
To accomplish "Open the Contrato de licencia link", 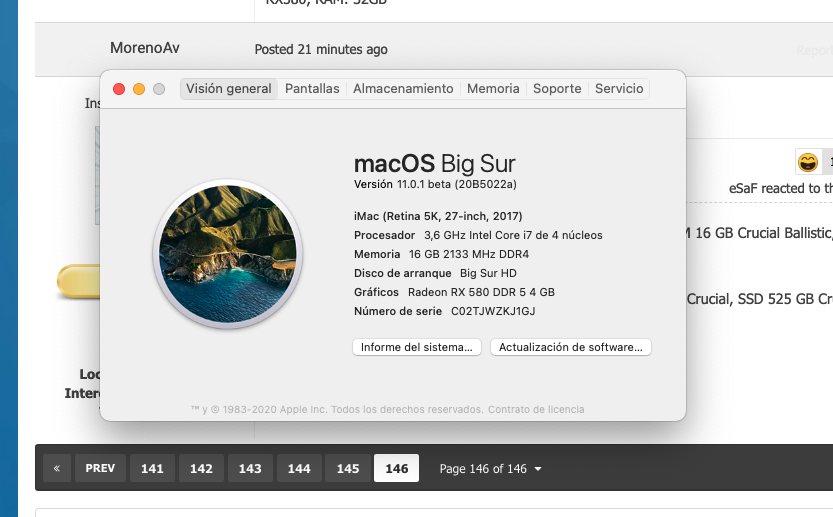I will click(x=536, y=410).
